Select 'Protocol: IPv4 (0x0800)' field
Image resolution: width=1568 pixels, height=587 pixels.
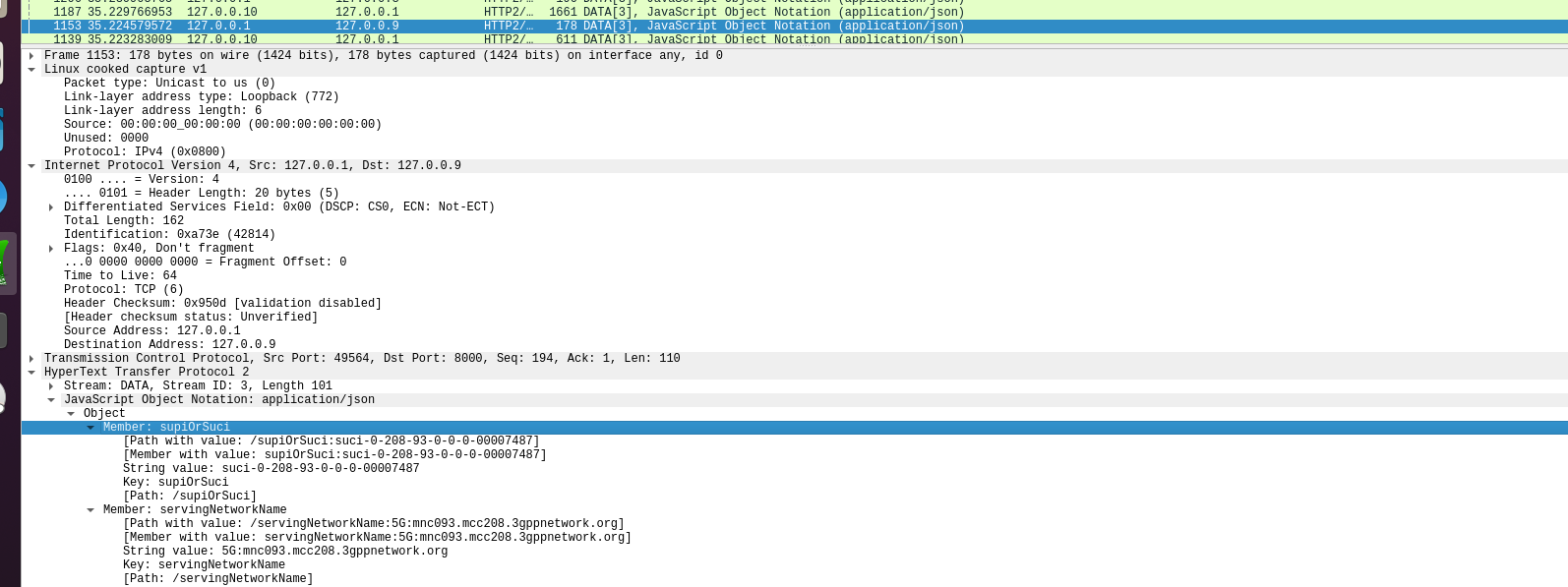pos(145,152)
